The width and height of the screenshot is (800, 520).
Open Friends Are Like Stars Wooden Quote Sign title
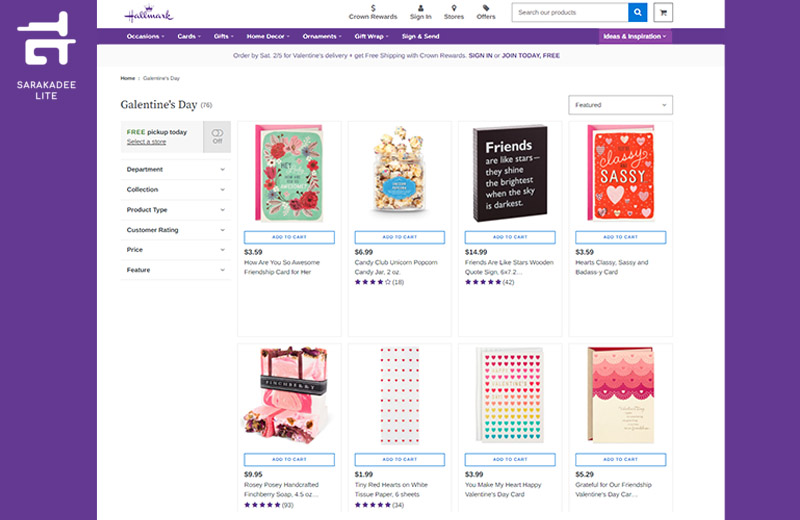tap(509, 267)
